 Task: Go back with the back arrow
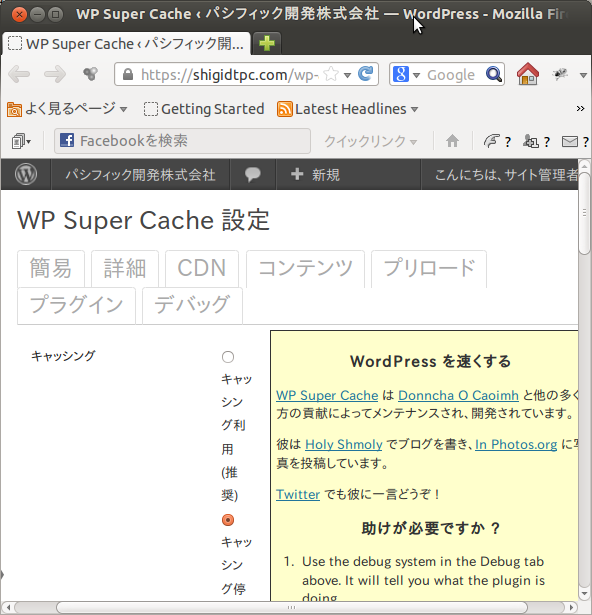(19, 74)
